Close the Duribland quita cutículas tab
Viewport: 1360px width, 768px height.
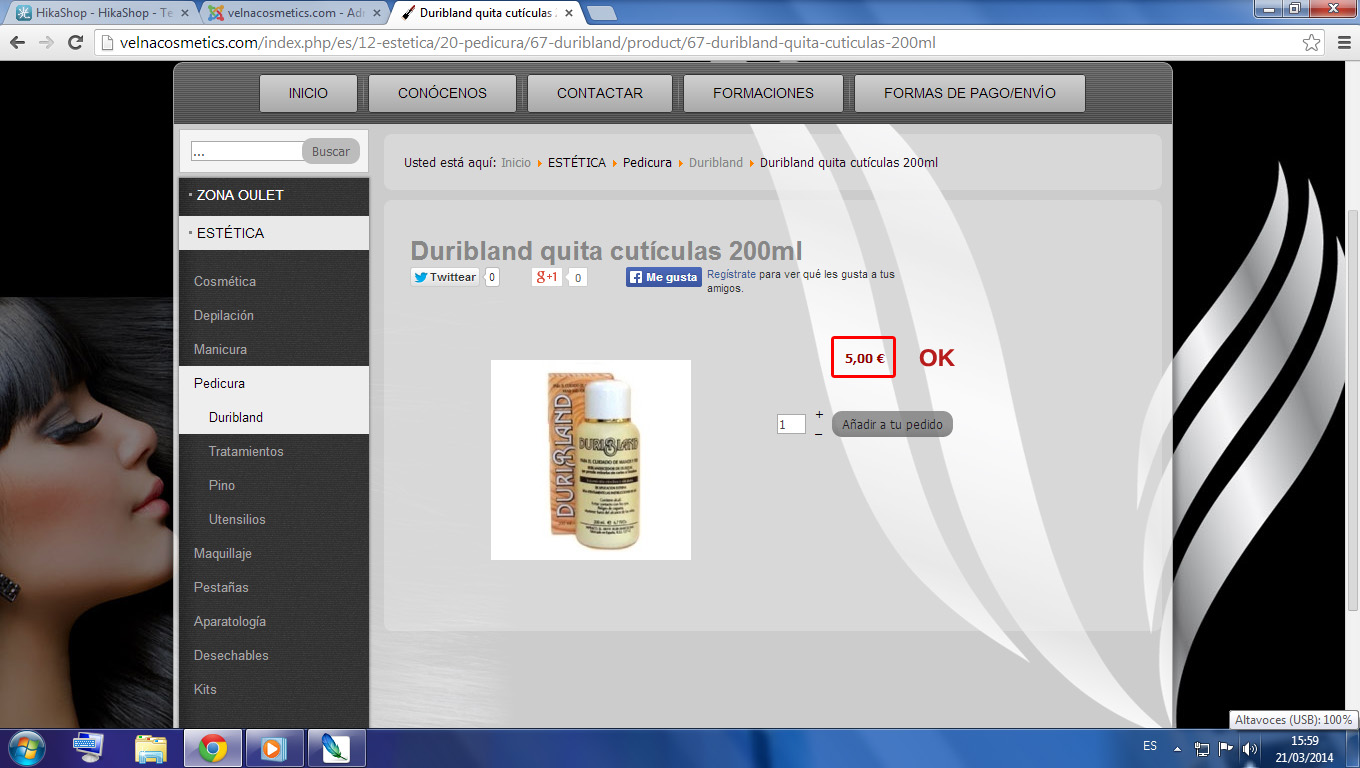[x=569, y=13]
